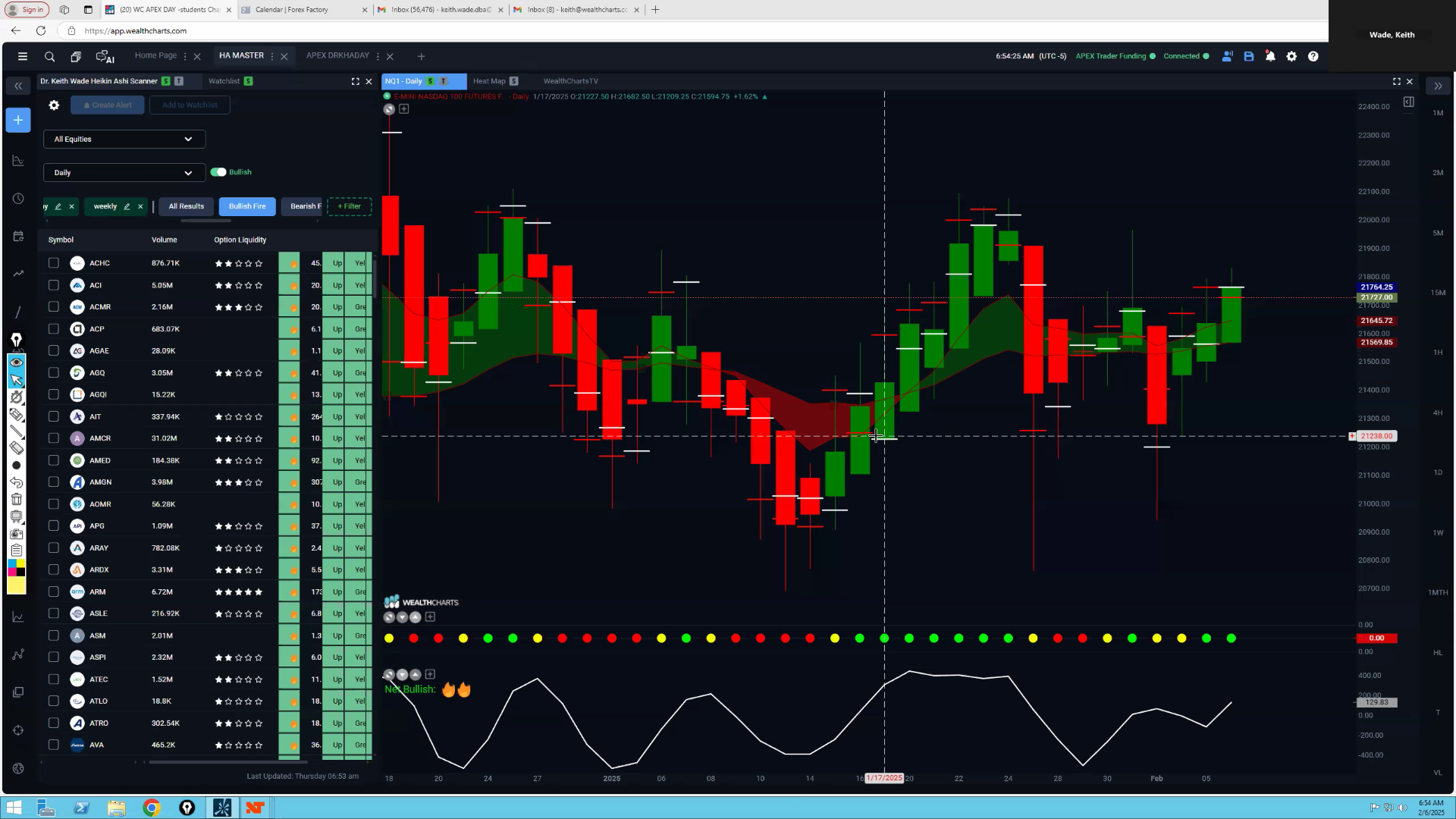Click the blue plus add-widget button
Screen dimensions: 1456x819
18,120
